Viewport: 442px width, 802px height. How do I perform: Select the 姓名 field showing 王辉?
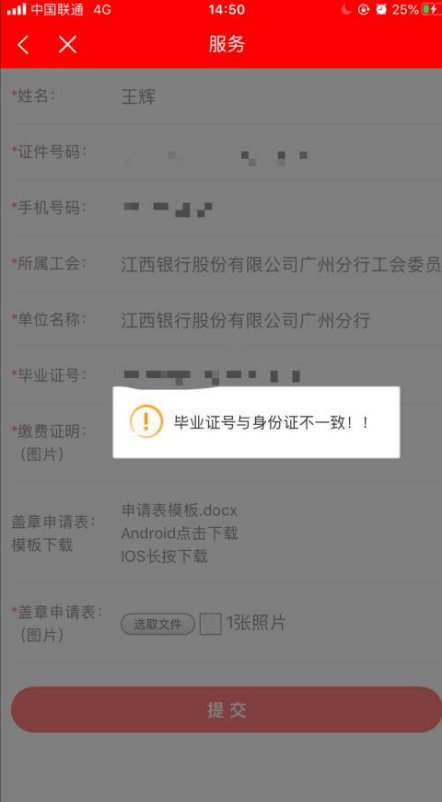221,96
